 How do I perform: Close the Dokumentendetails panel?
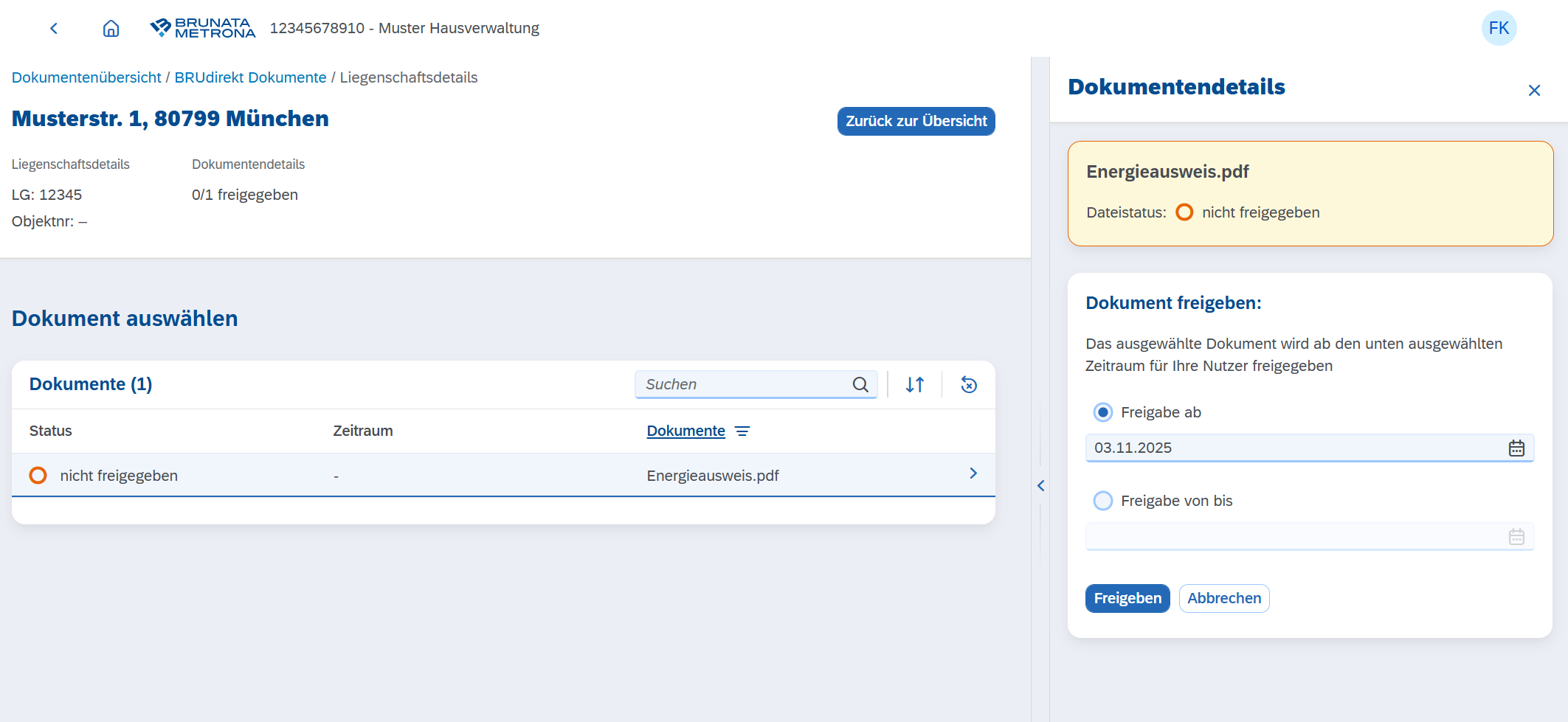(1534, 91)
